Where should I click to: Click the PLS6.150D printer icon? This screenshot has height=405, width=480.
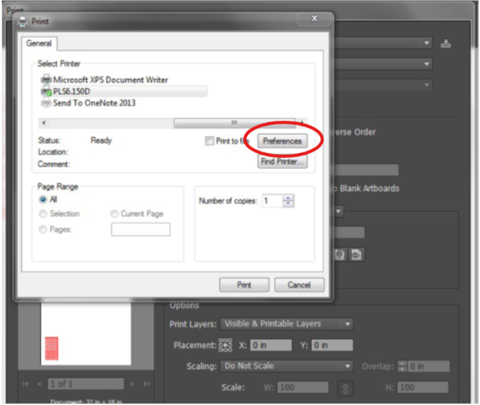tap(46, 91)
